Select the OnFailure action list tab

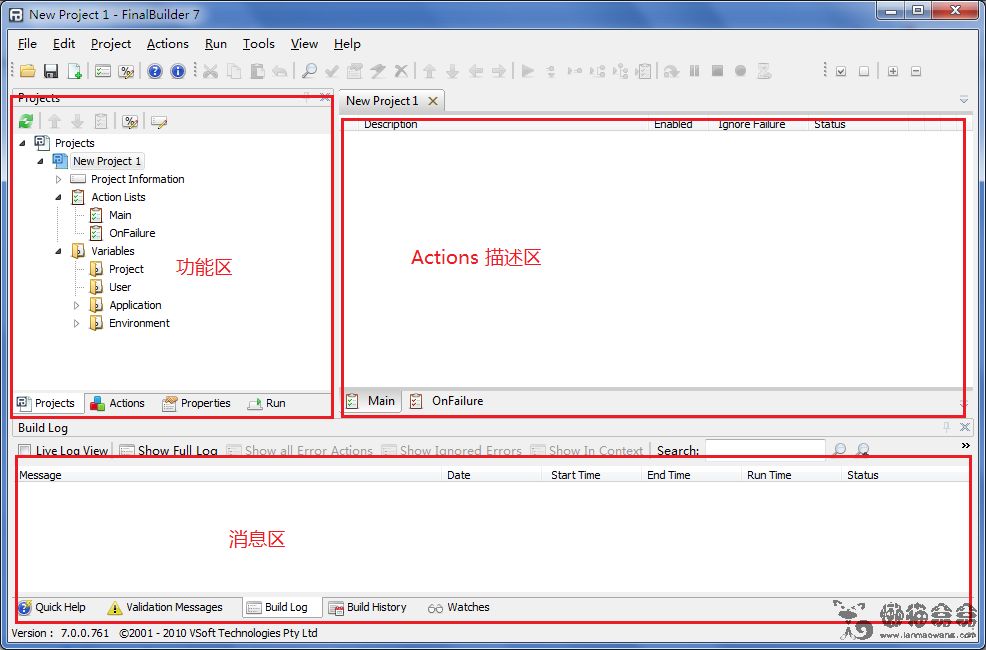446,401
